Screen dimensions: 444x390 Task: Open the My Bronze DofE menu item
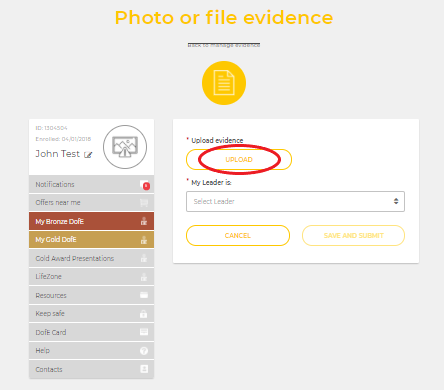point(91,221)
